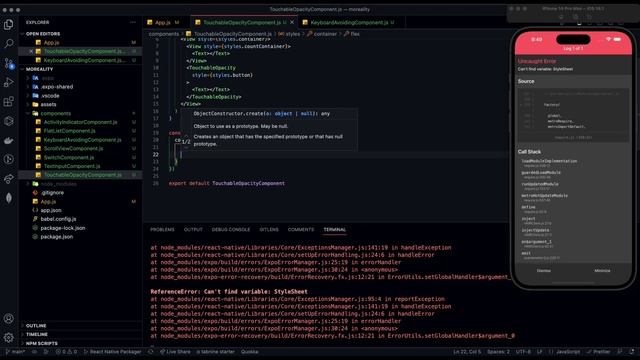Open package-lock.json file
Viewport: 640px width, 360px height.
click(x=62, y=228)
